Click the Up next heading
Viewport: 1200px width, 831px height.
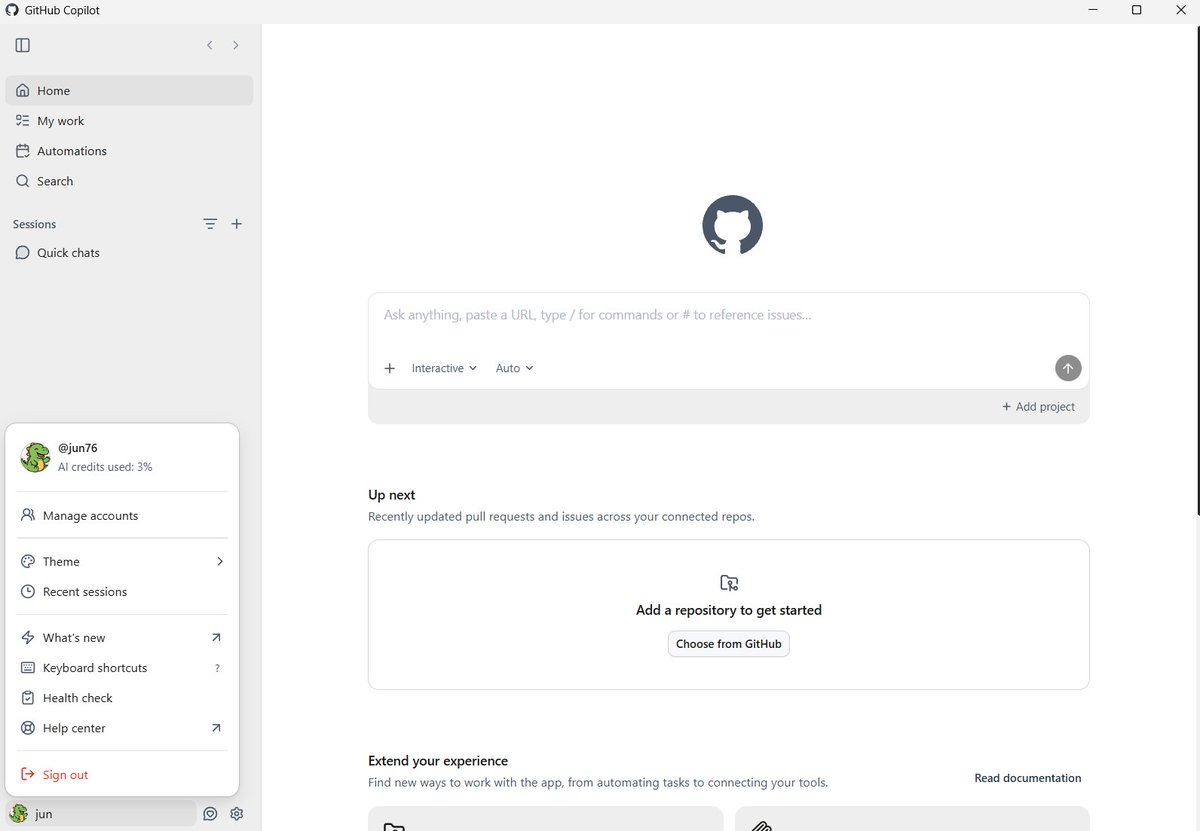(x=392, y=495)
